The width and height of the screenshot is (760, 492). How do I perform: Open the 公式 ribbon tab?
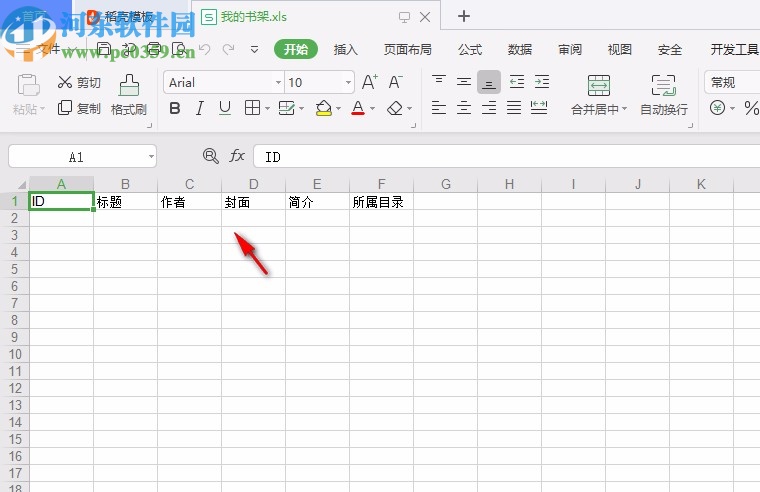[x=470, y=49]
